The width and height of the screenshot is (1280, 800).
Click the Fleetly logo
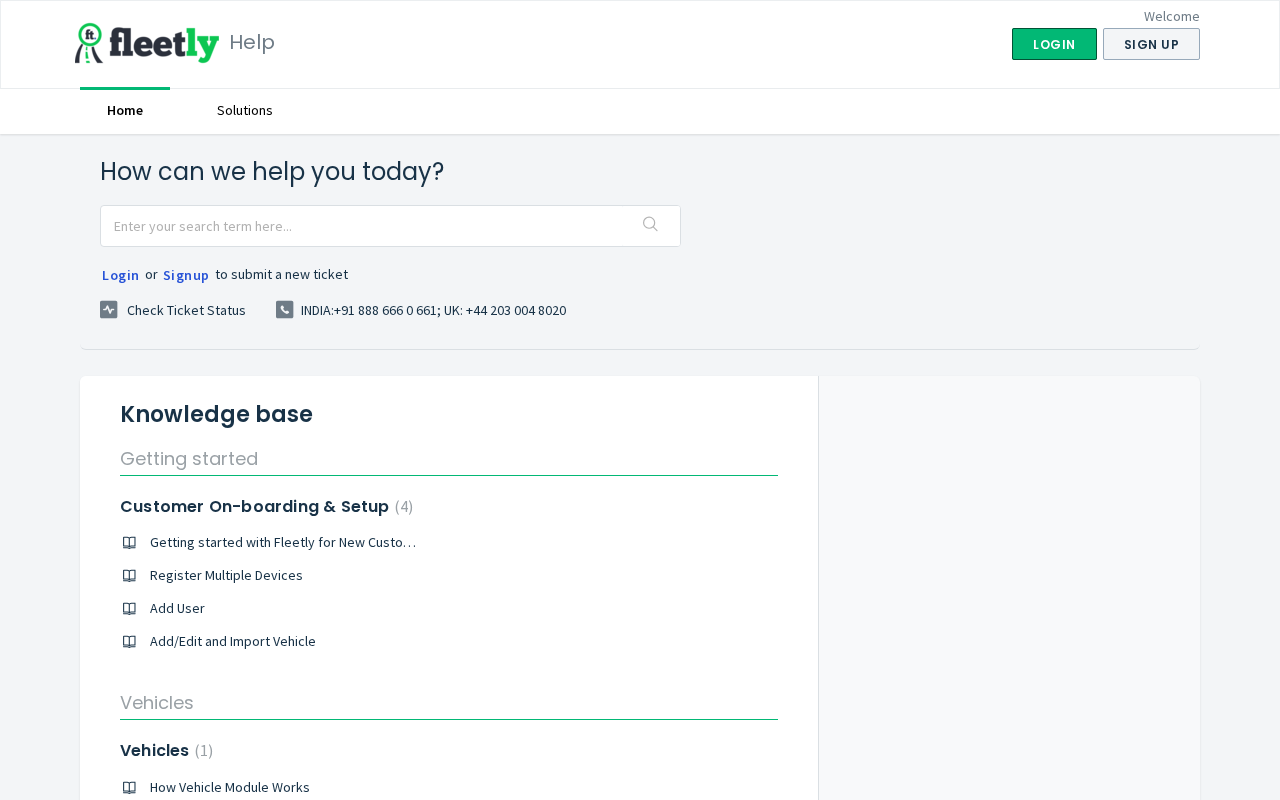(x=147, y=43)
